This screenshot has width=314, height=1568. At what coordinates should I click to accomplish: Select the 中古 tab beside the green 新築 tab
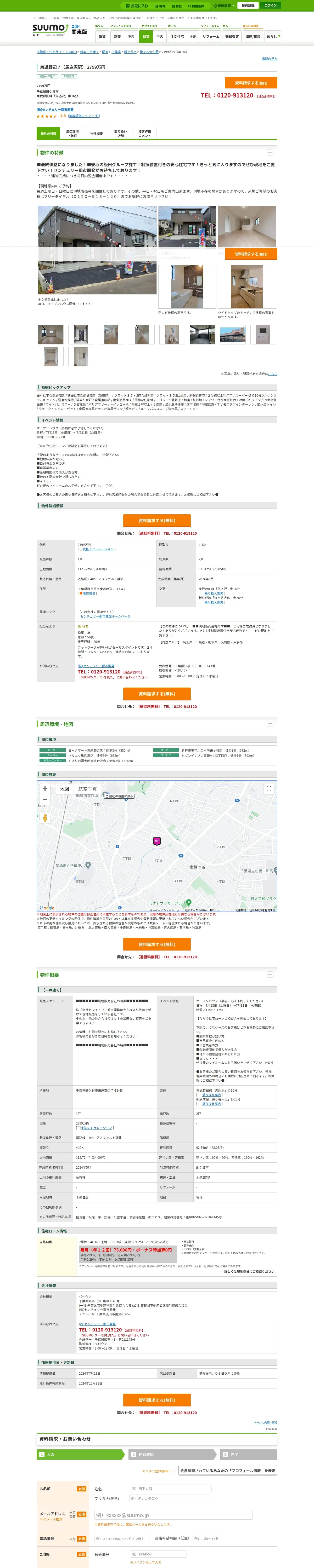160,37
